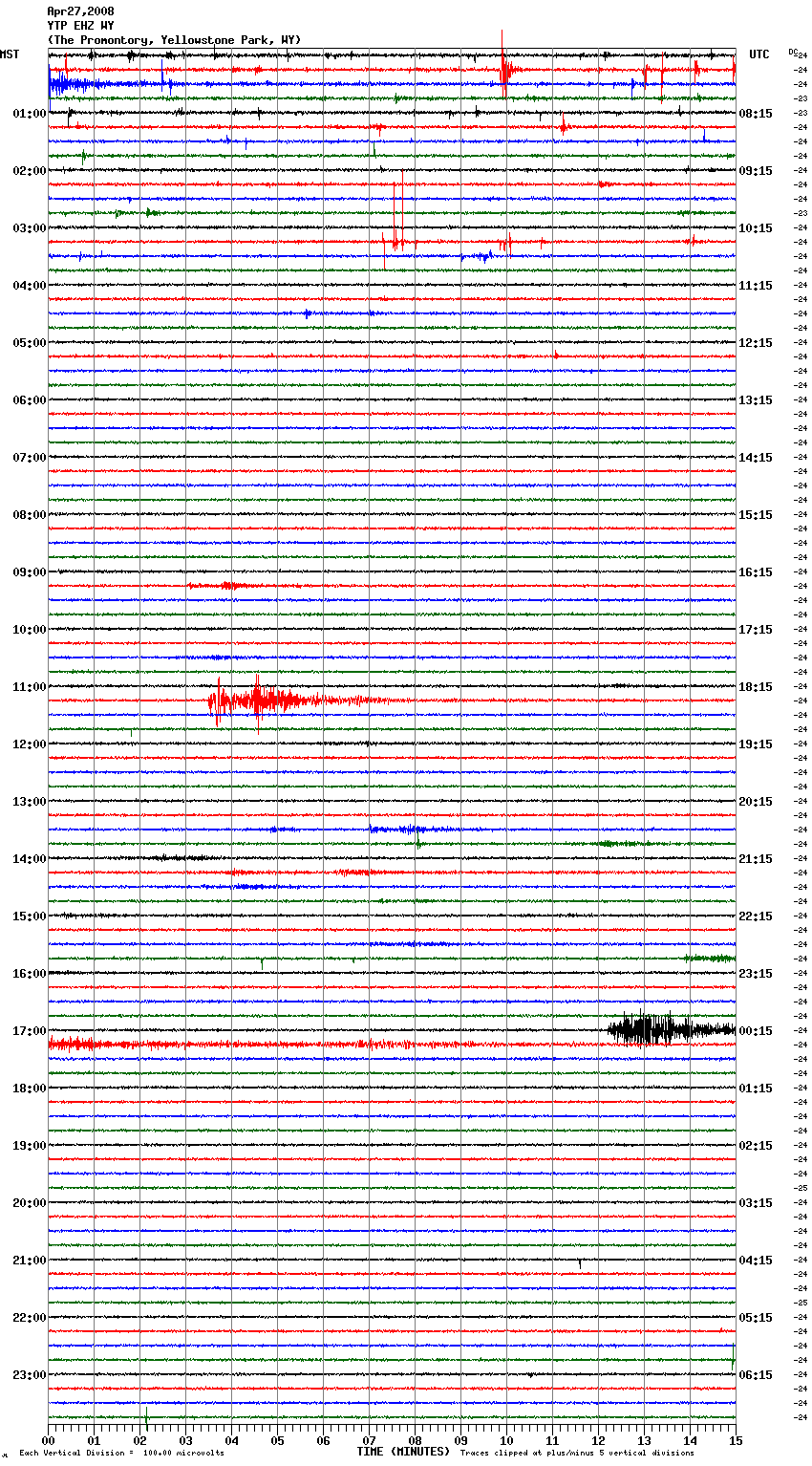Select the 11:00 MST row label
The width and height of the screenshot is (812, 1466).
tap(30, 687)
